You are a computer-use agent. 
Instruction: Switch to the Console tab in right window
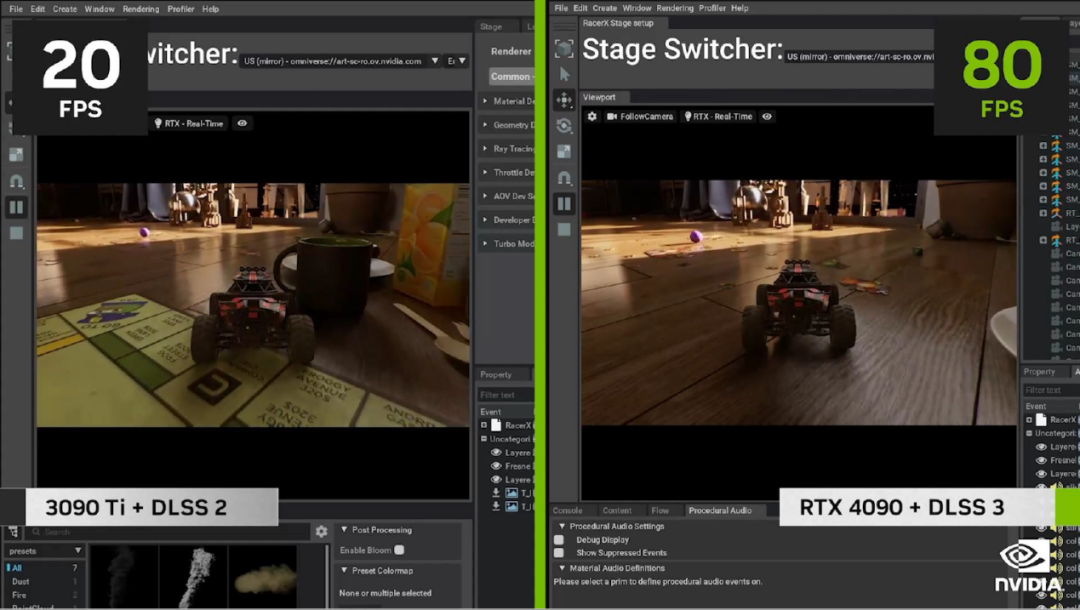(x=568, y=510)
